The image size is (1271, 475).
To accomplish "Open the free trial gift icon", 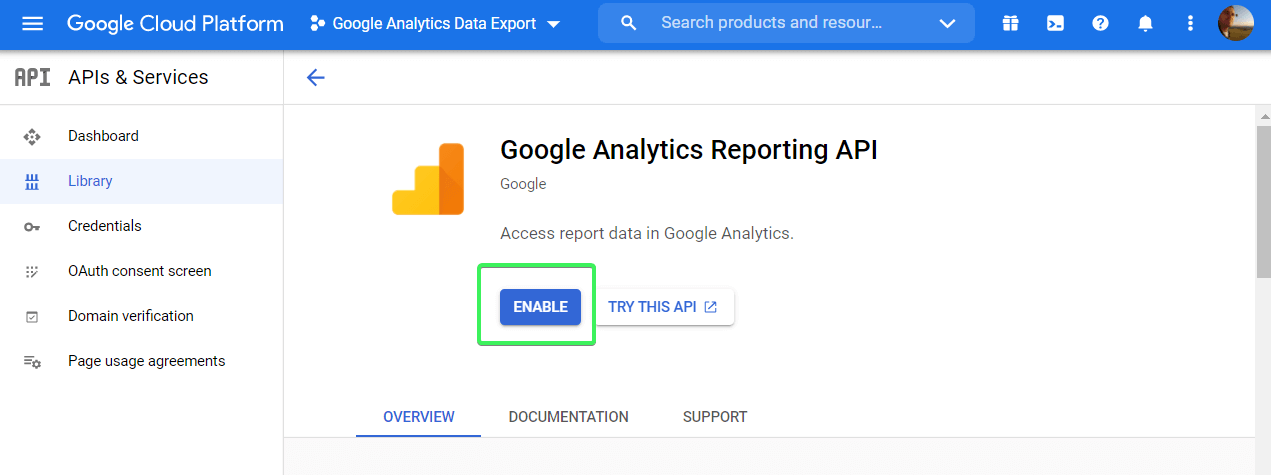I will tap(1010, 23).
